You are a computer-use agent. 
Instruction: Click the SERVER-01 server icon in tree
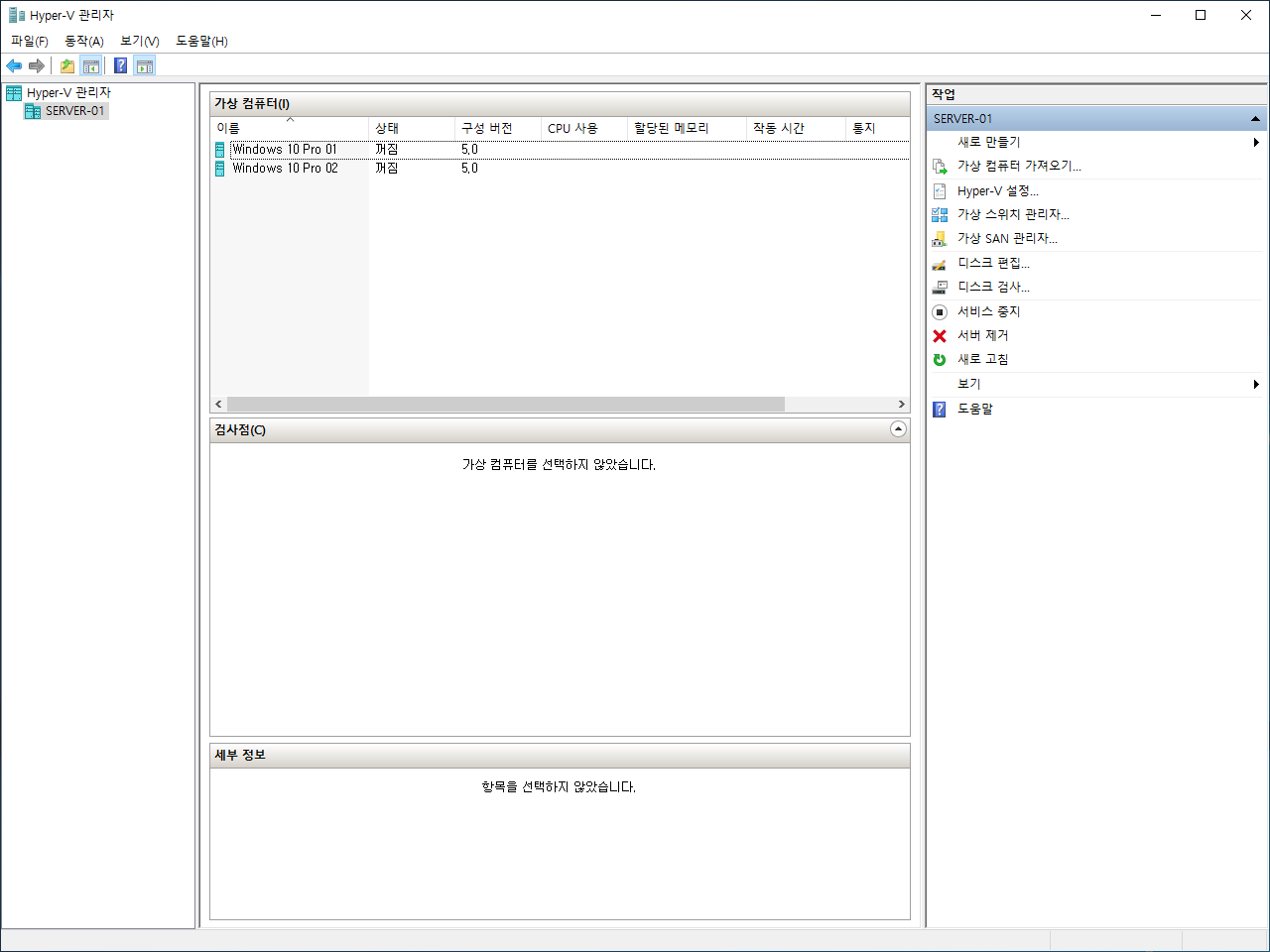pos(33,111)
